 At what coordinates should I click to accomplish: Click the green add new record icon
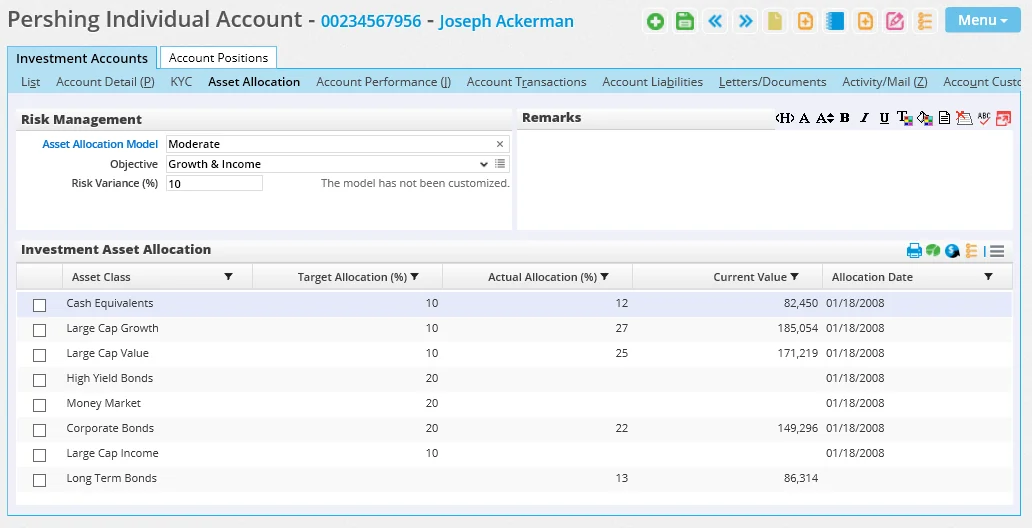click(655, 21)
